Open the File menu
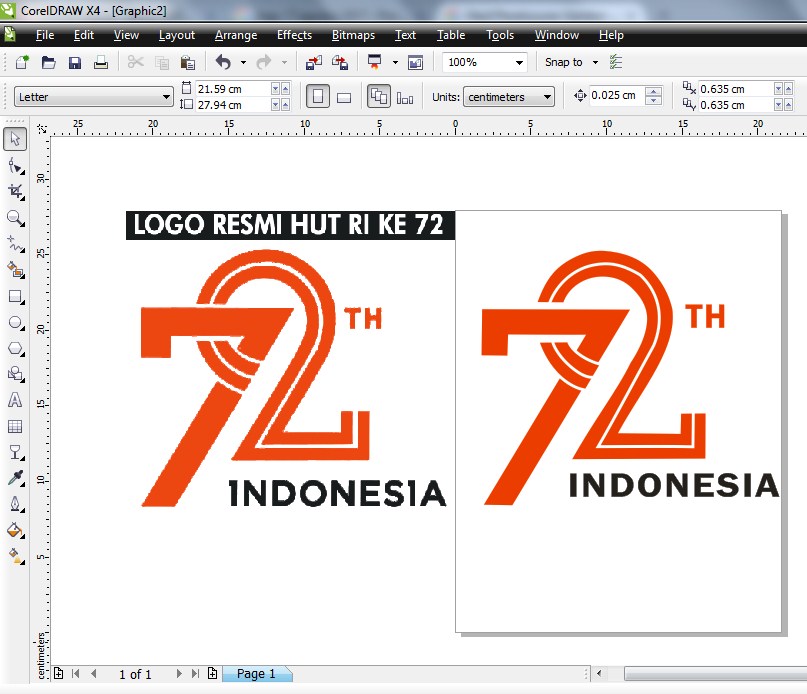This screenshot has width=807, height=694. tap(45, 35)
